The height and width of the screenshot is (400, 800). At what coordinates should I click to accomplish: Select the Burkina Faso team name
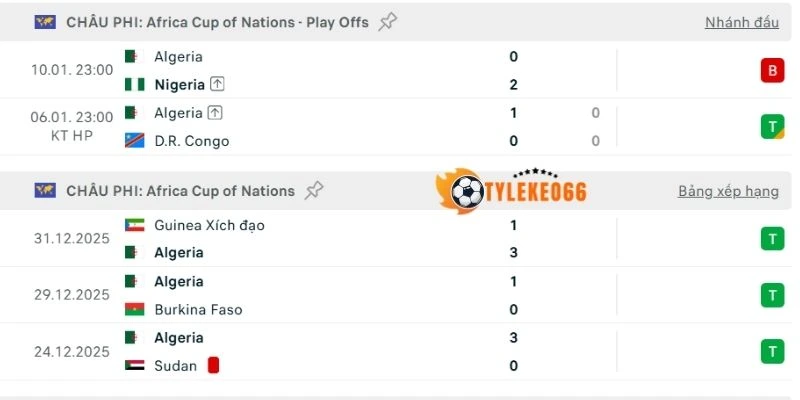[198, 309]
